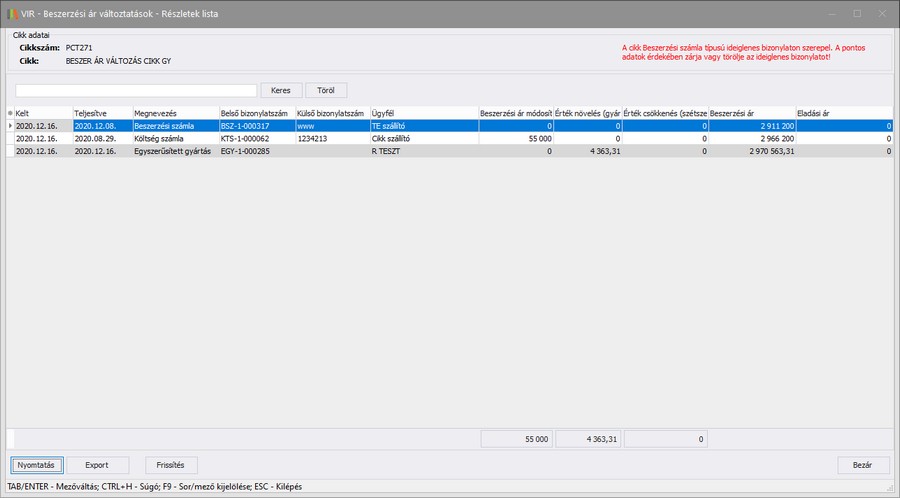The height and width of the screenshot is (498, 900).
Task: Click in the search text field
Action: [135, 90]
